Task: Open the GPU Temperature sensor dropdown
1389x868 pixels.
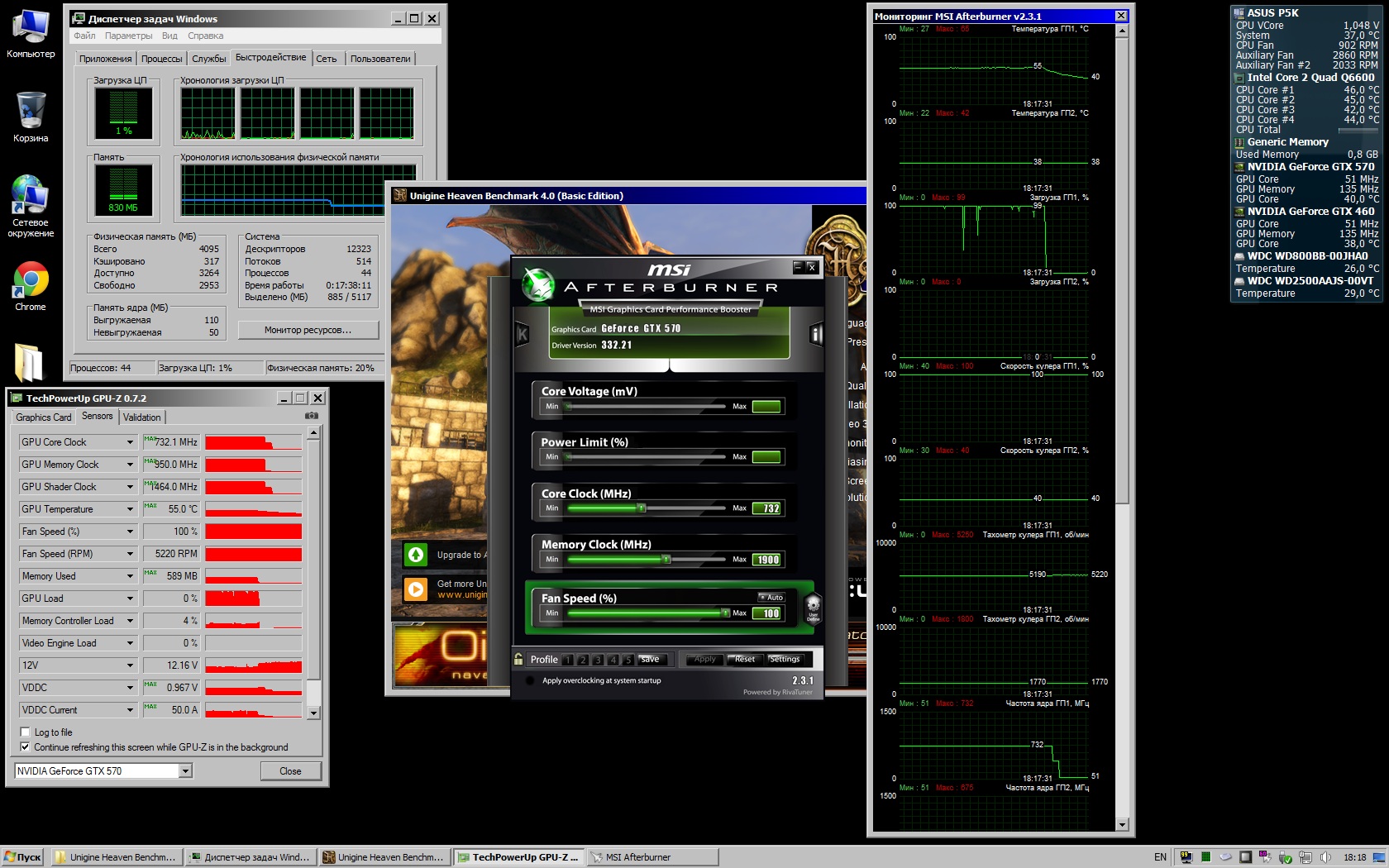Action: (130, 509)
